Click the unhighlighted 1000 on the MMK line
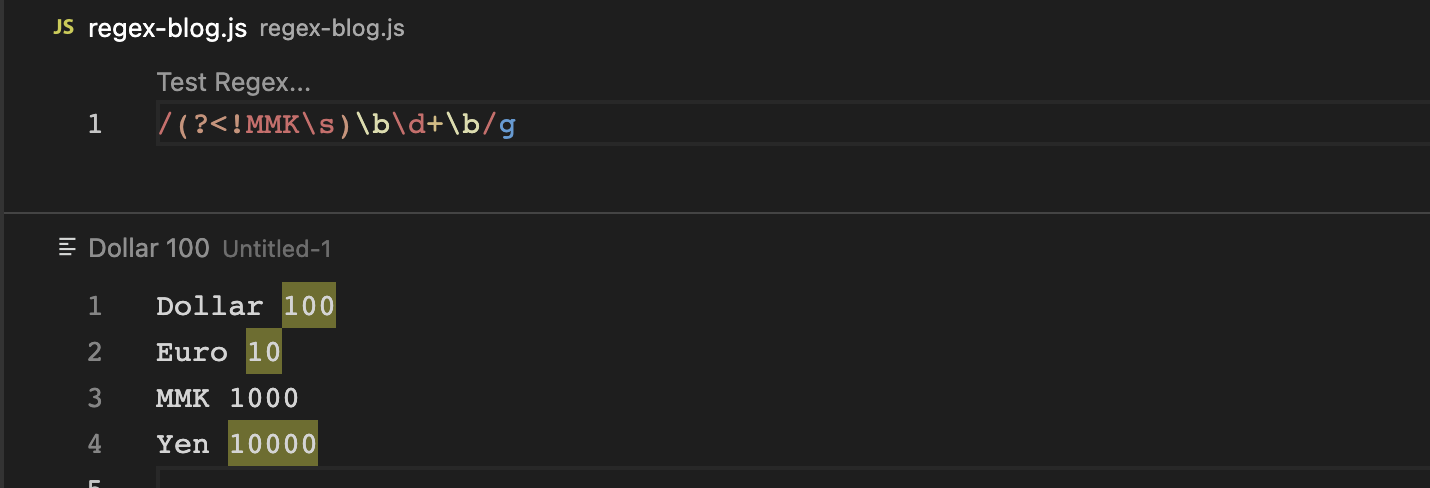Viewport: 1430px width, 488px height. pyautogui.click(x=264, y=398)
